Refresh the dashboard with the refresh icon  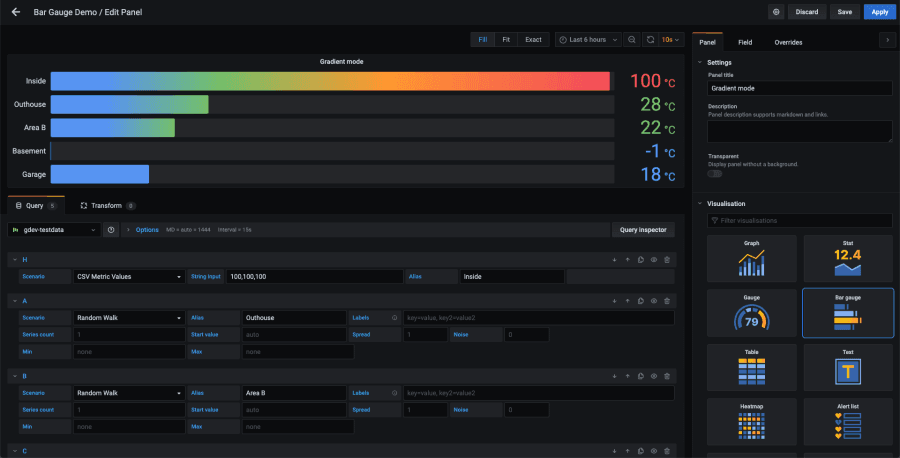[651, 40]
